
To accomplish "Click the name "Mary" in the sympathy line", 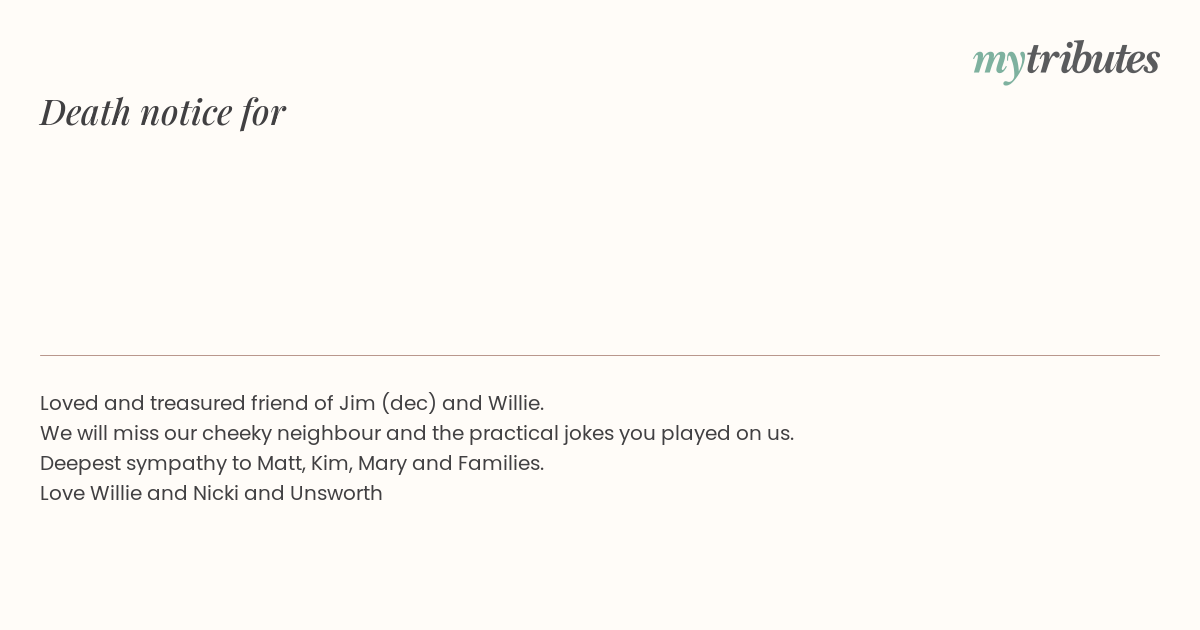I will pyautogui.click(x=381, y=463).
